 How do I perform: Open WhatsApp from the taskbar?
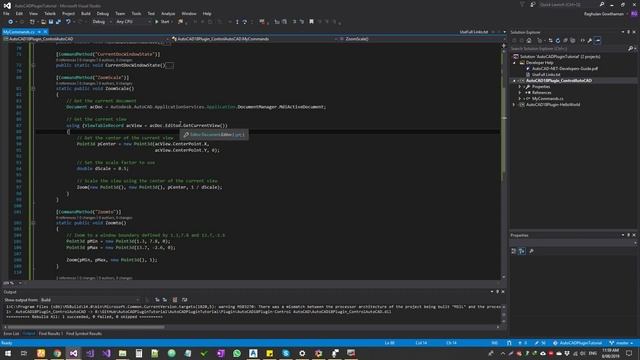point(237,353)
